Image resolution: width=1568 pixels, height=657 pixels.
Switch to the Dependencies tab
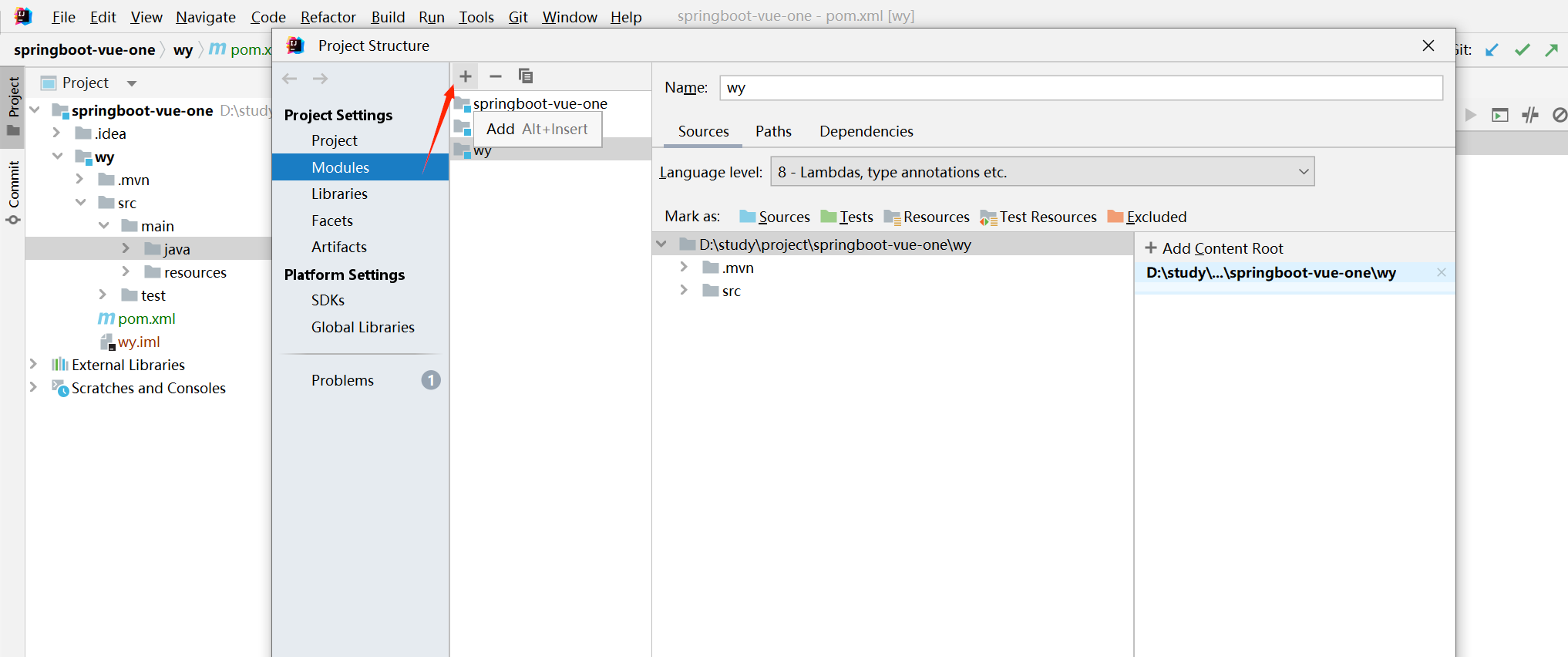(866, 132)
